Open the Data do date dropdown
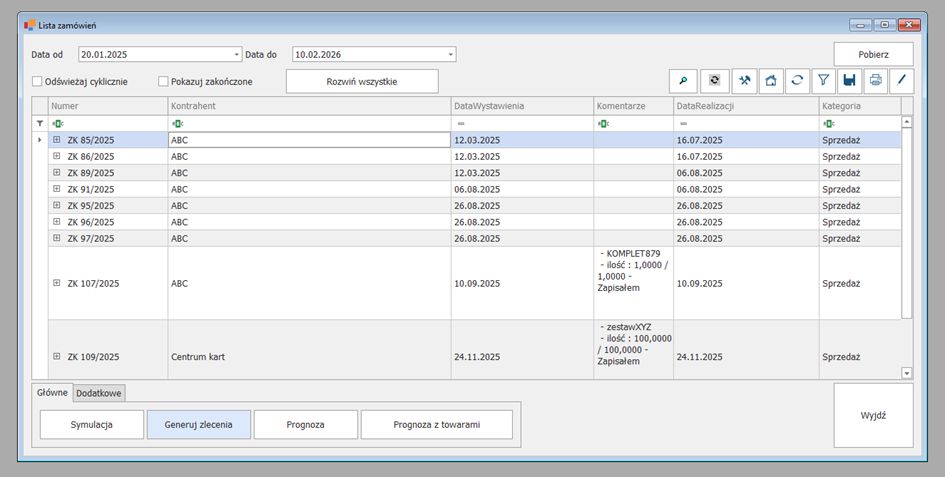The image size is (945, 477). click(x=451, y=54)
